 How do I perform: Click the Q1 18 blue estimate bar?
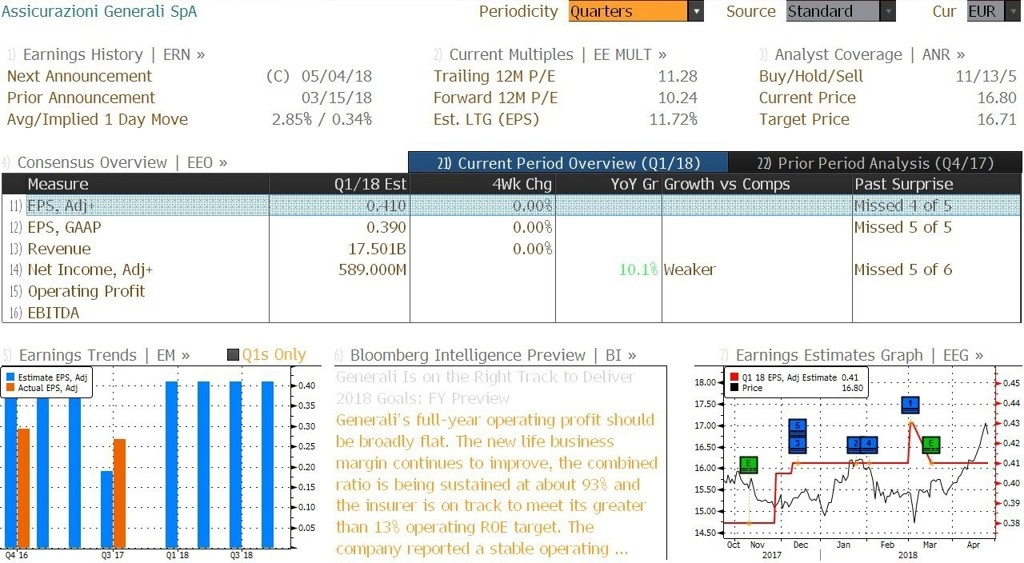pyautogui.click(x=171, y=464)
